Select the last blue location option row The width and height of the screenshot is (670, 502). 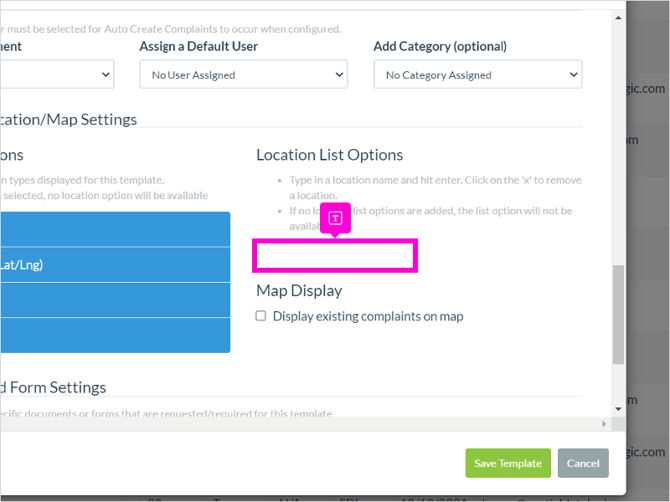click(115, 335)
